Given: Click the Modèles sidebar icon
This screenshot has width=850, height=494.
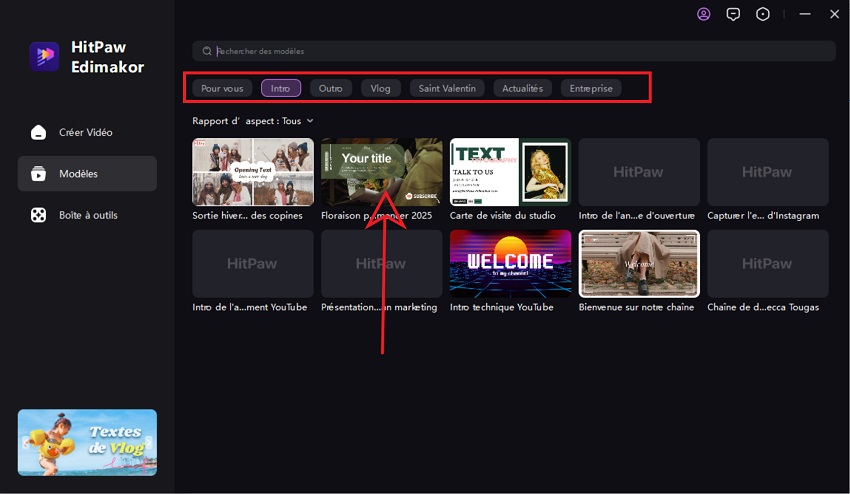Looking at the screenshot, I should [x=38, y=174].
